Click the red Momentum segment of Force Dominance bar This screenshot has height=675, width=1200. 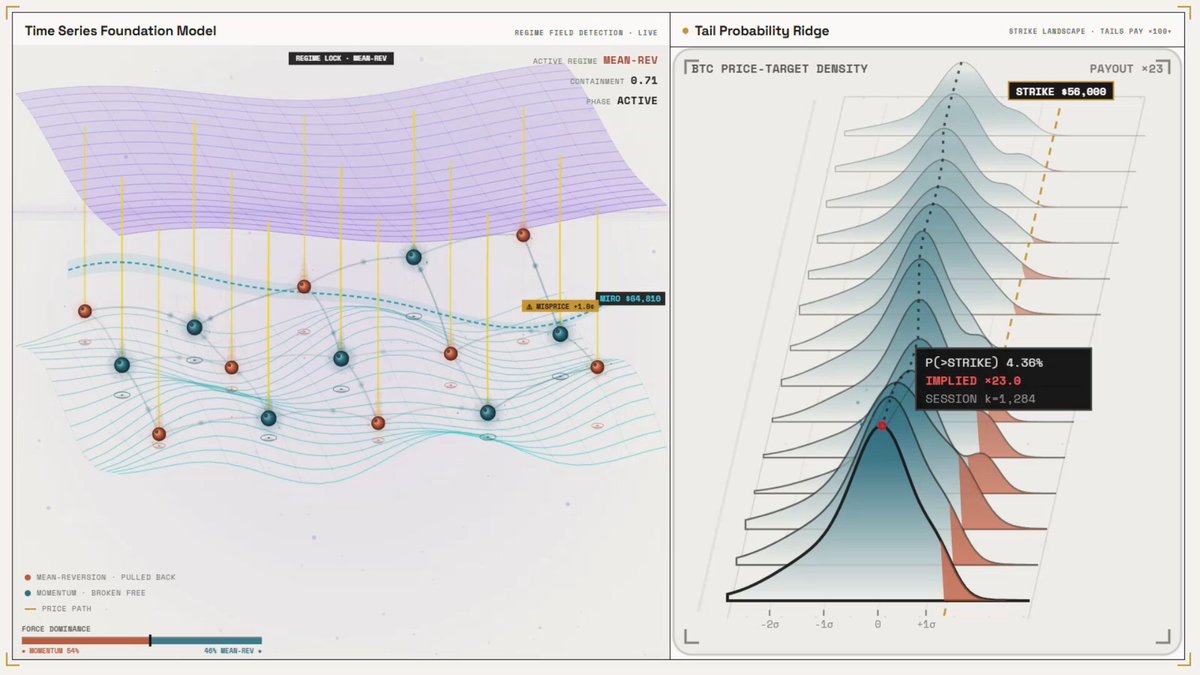pyautogui.click(x=85, y=640)
